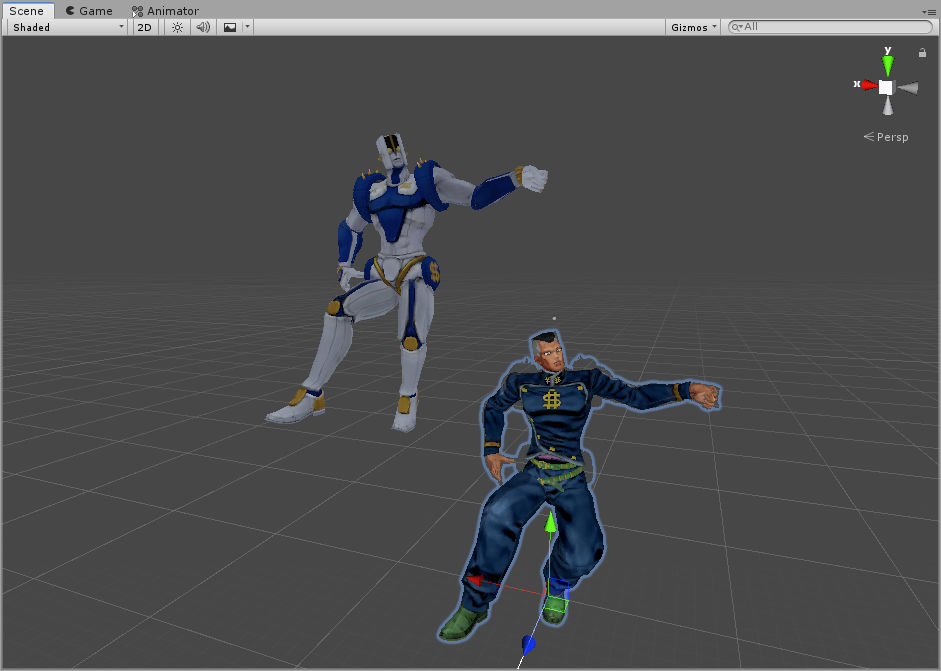Click the green Y axis cone on orientation gizmo

[888, 64]
